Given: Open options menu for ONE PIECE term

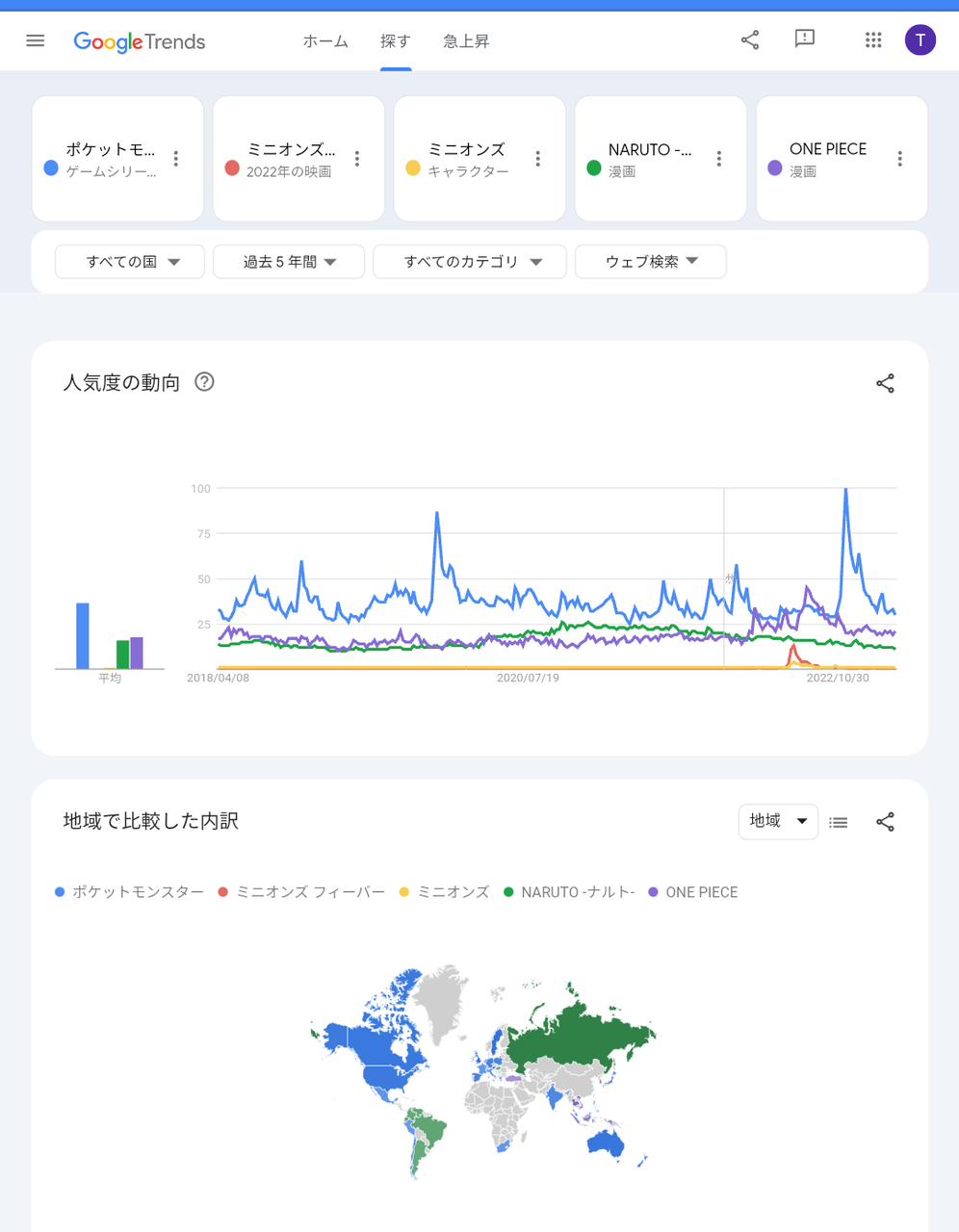Looking at the screenshot, I should (x=900, y=159).
